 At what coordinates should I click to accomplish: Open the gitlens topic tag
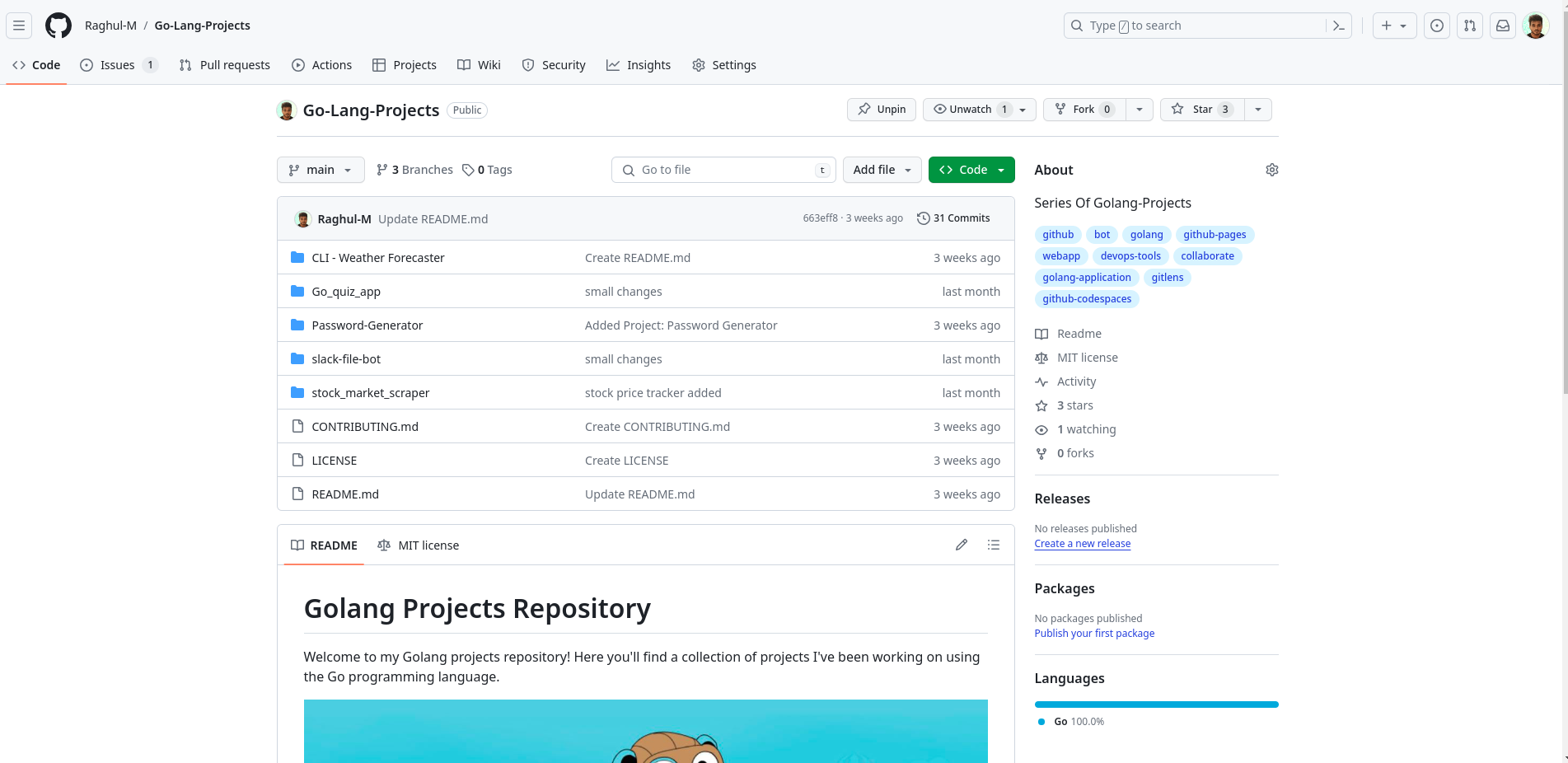(1168, 278)
